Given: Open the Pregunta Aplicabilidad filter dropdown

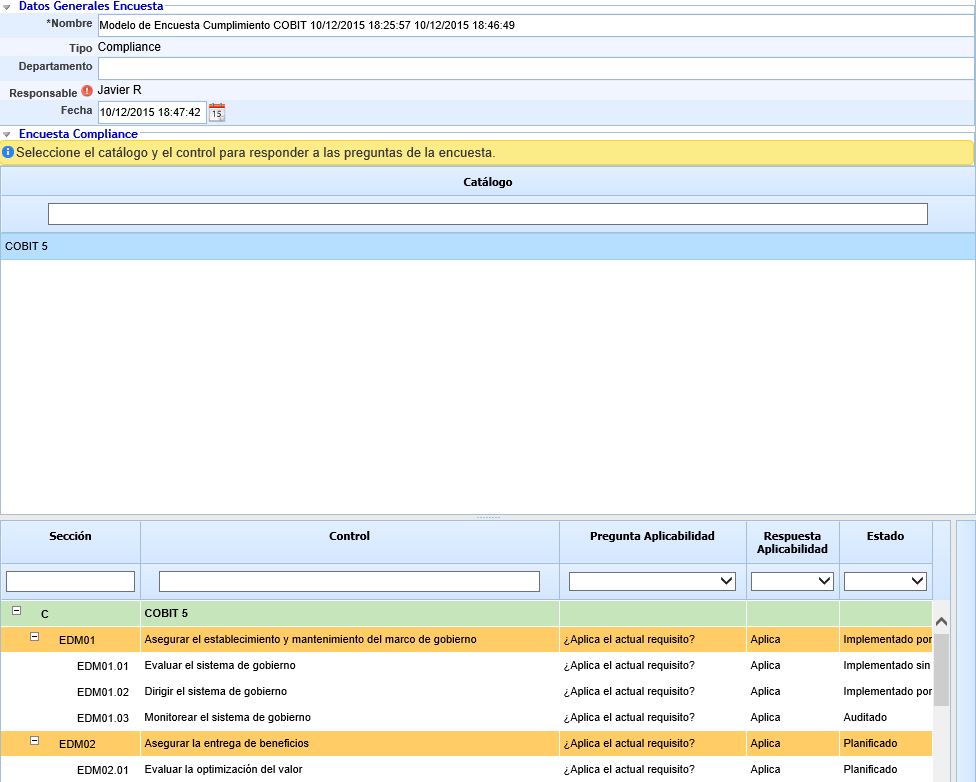Looking at the screenshot, I should click(x=652, y=581).
